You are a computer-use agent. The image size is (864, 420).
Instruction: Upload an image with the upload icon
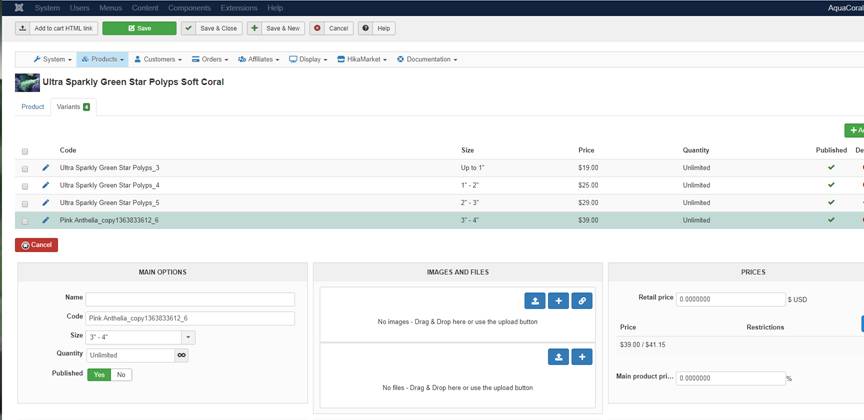(x=534, y=301)
